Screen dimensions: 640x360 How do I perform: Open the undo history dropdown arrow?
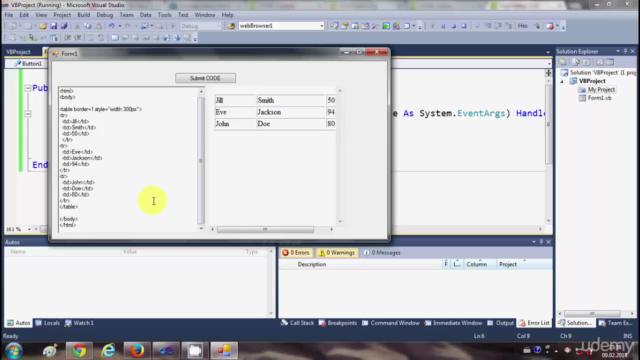pos(120,26)
